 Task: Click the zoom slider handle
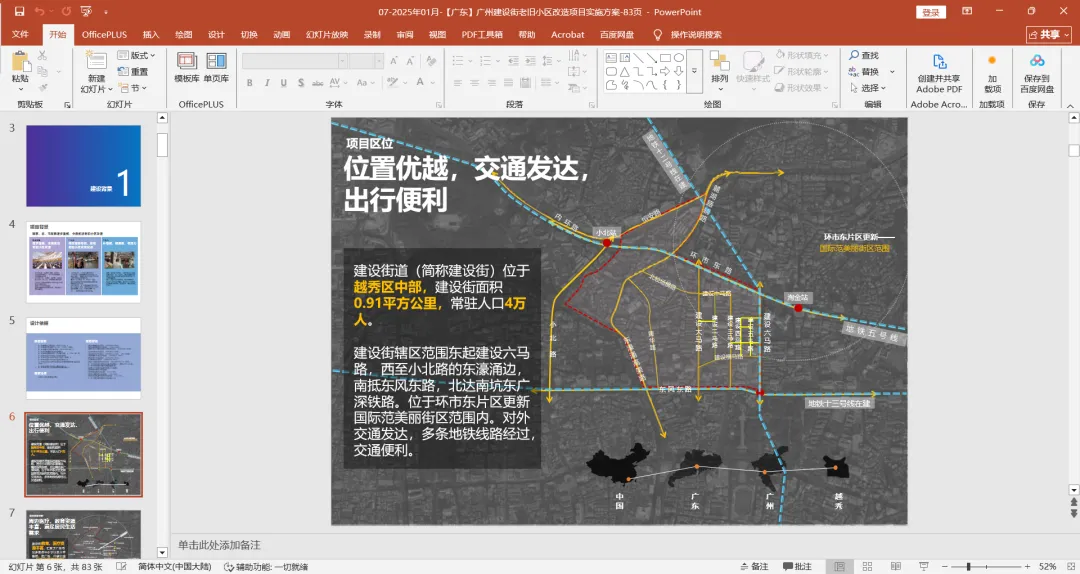click(x=968, y=566)
